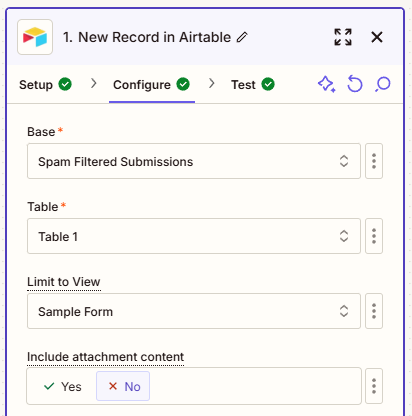Switch to the Configure tab

(152, 85)
